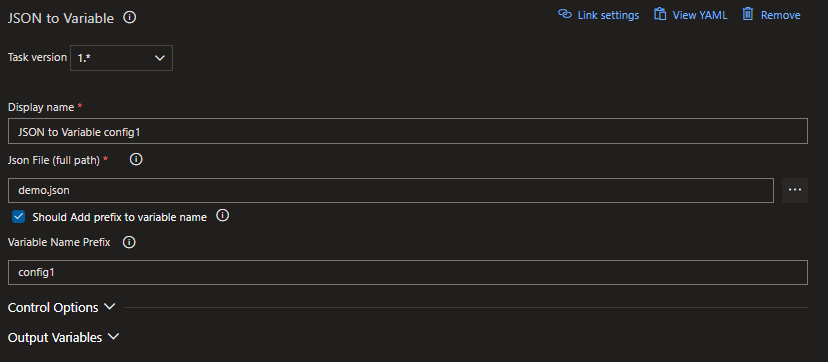Click the Link settings chain icon

coord(565,14)
